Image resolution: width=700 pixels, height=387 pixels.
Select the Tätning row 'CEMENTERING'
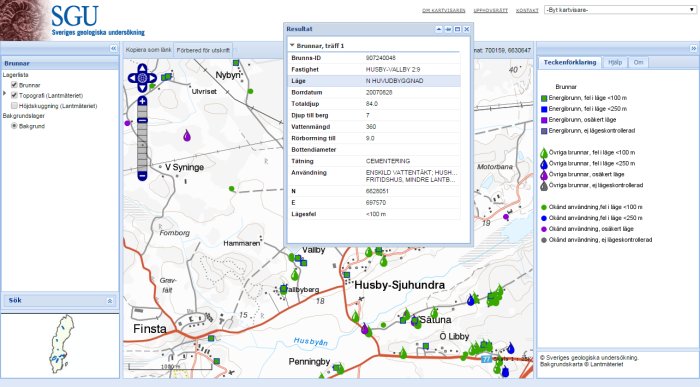coord(374,161)
